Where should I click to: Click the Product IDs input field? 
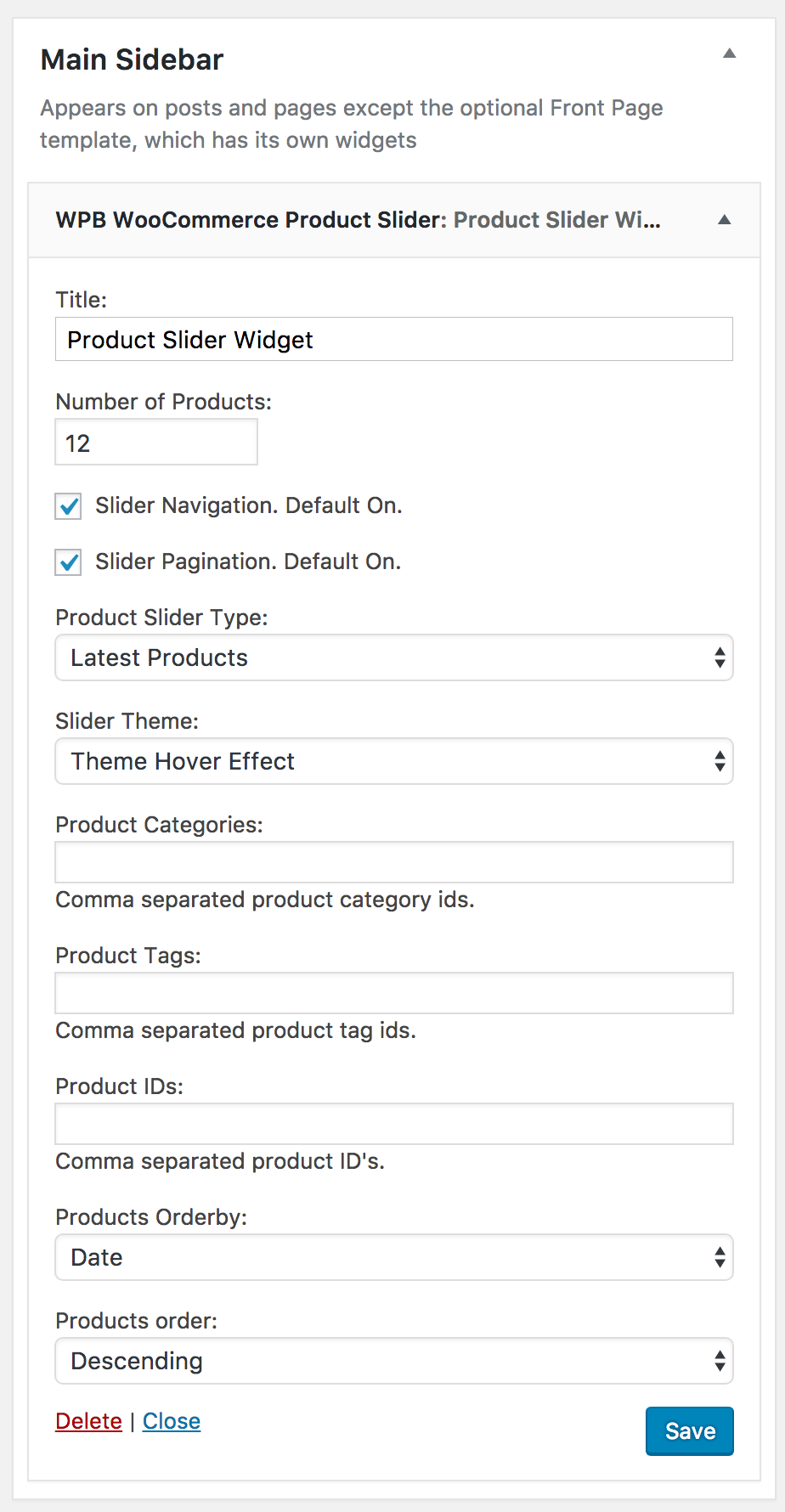click(x=394, y=1124)
